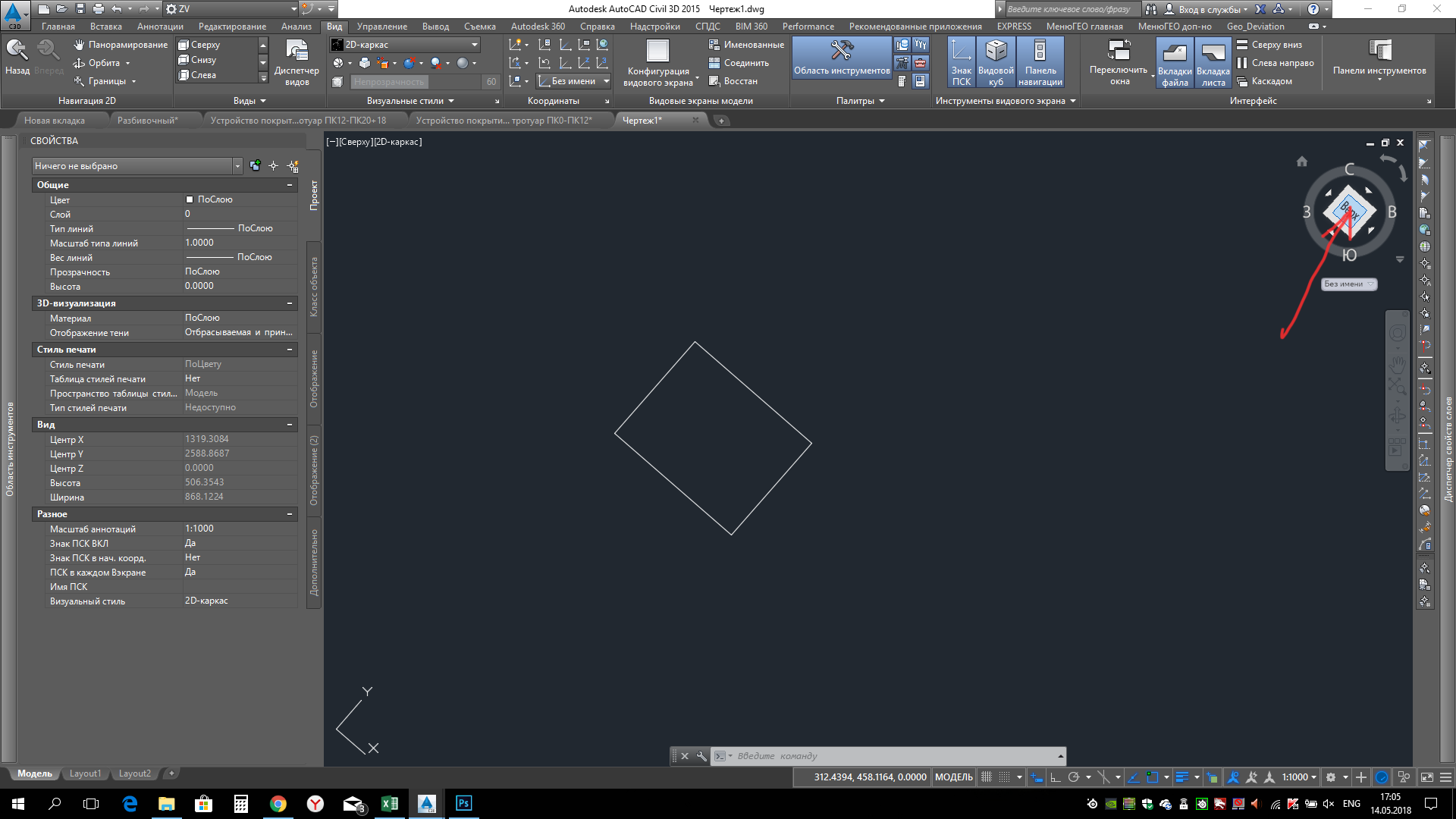Viewport: 1456px width, 819px height.
Task: Toggle grid display in status bar
Action: [986, 777]
